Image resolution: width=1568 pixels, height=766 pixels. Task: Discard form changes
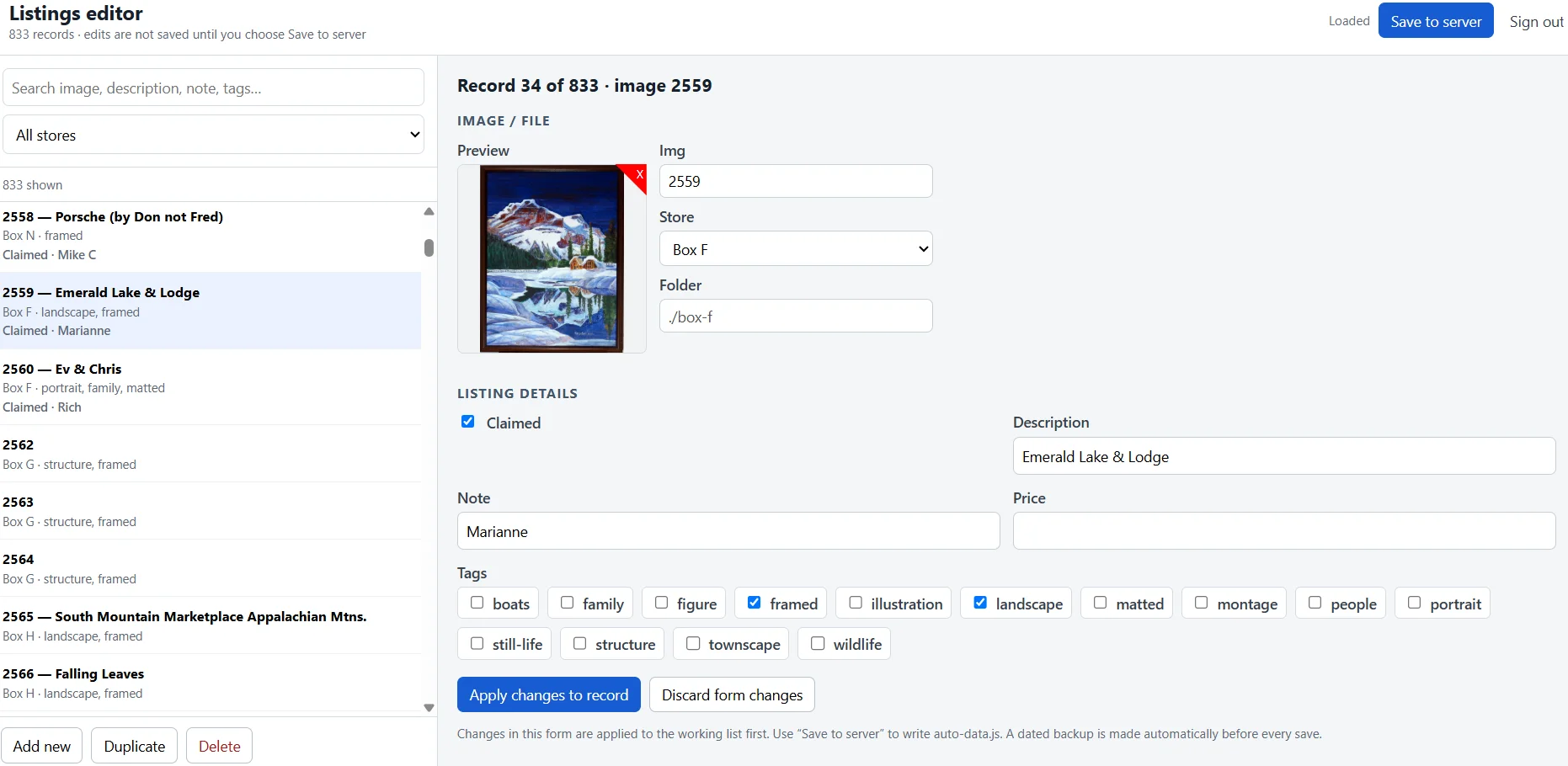732,694
